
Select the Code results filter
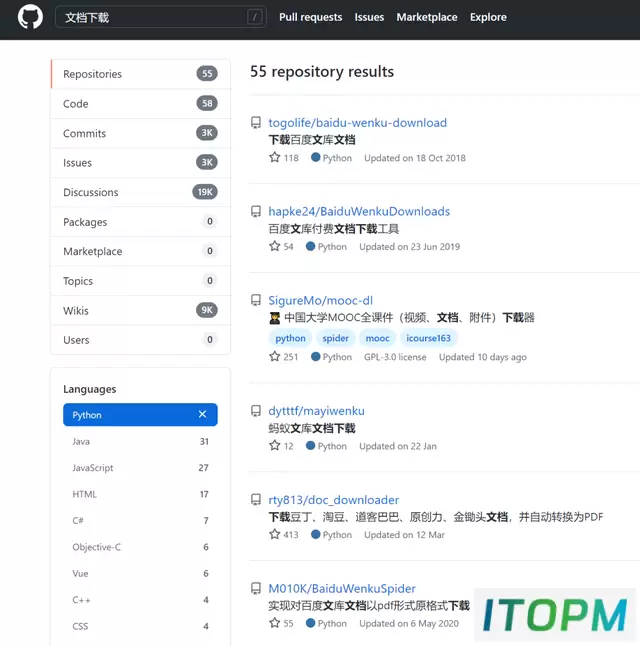(141, 104)
